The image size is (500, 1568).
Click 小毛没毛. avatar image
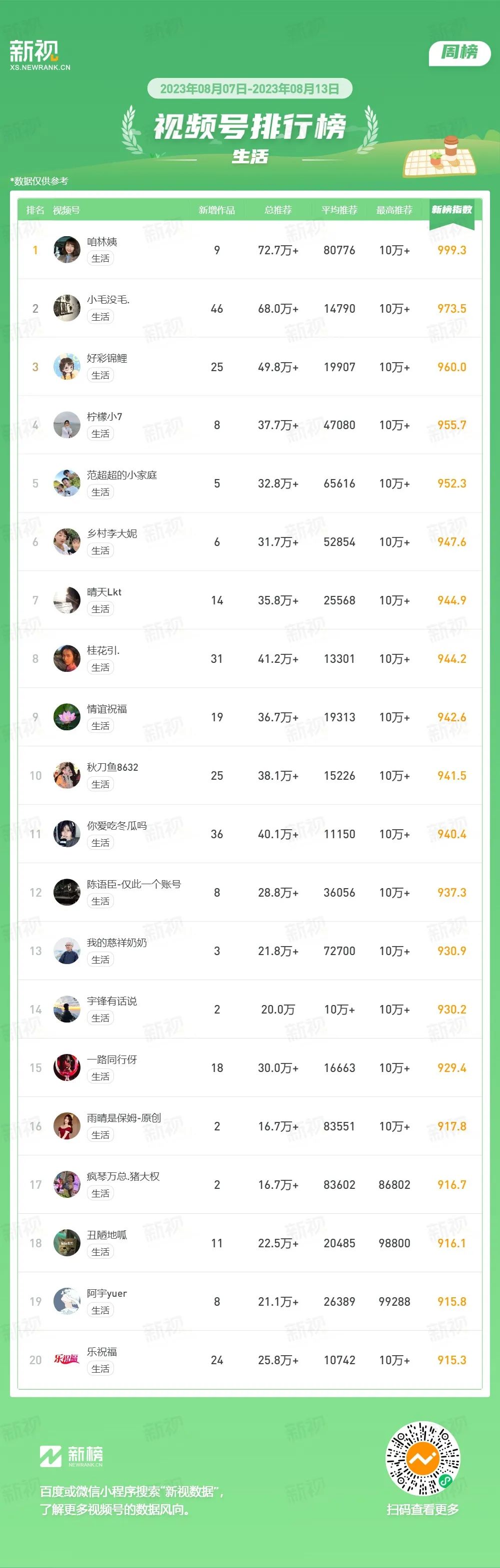[x=67, y=308]
